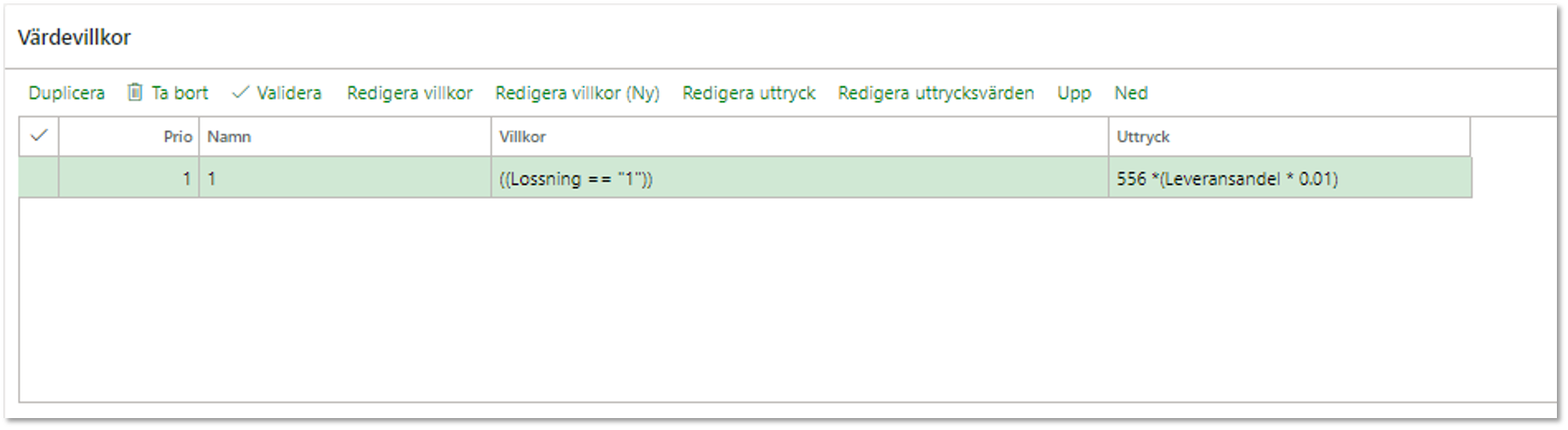Open Redigera villkor
The image size is (1568, 430).
[409, 93]
